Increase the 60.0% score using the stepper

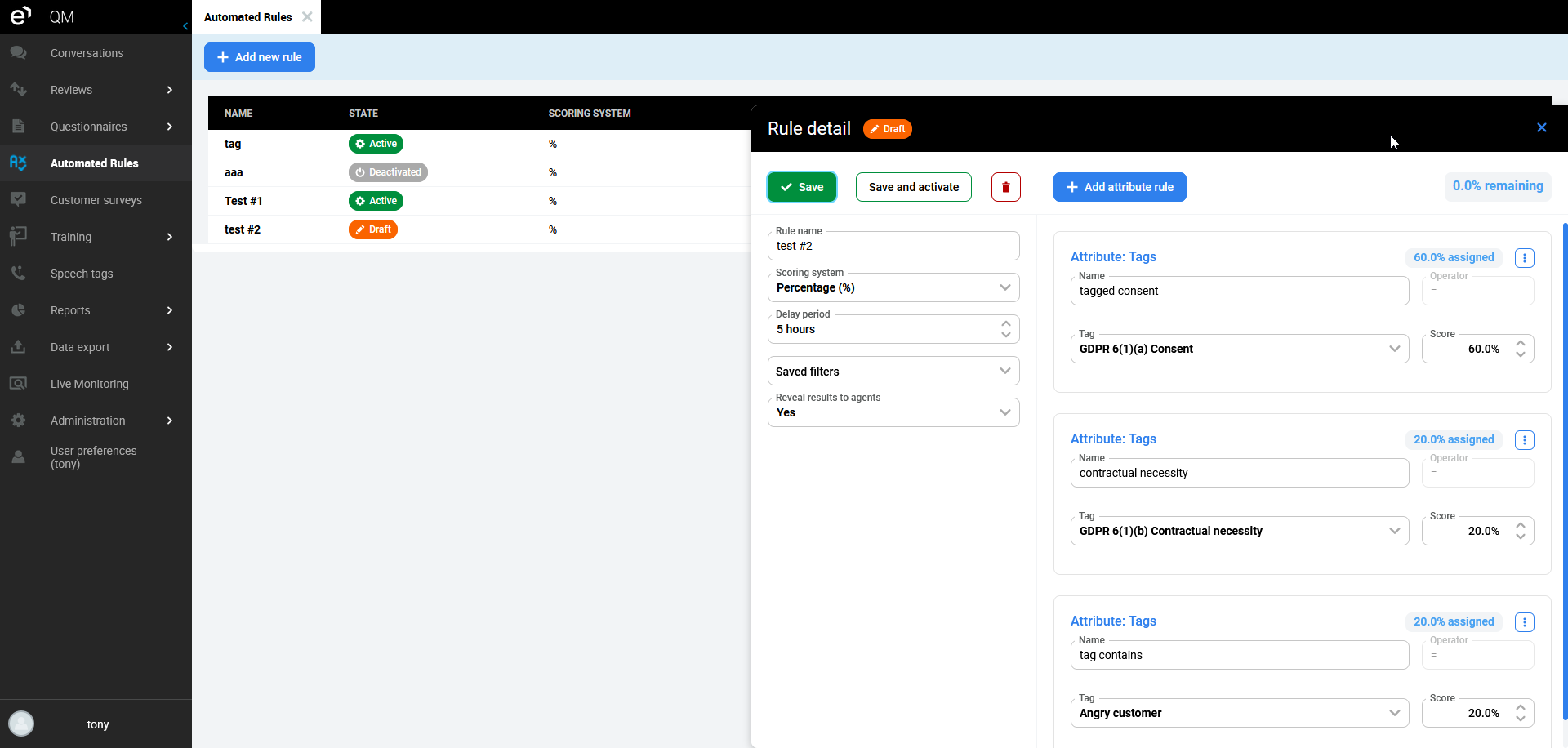pos(1521,343)
